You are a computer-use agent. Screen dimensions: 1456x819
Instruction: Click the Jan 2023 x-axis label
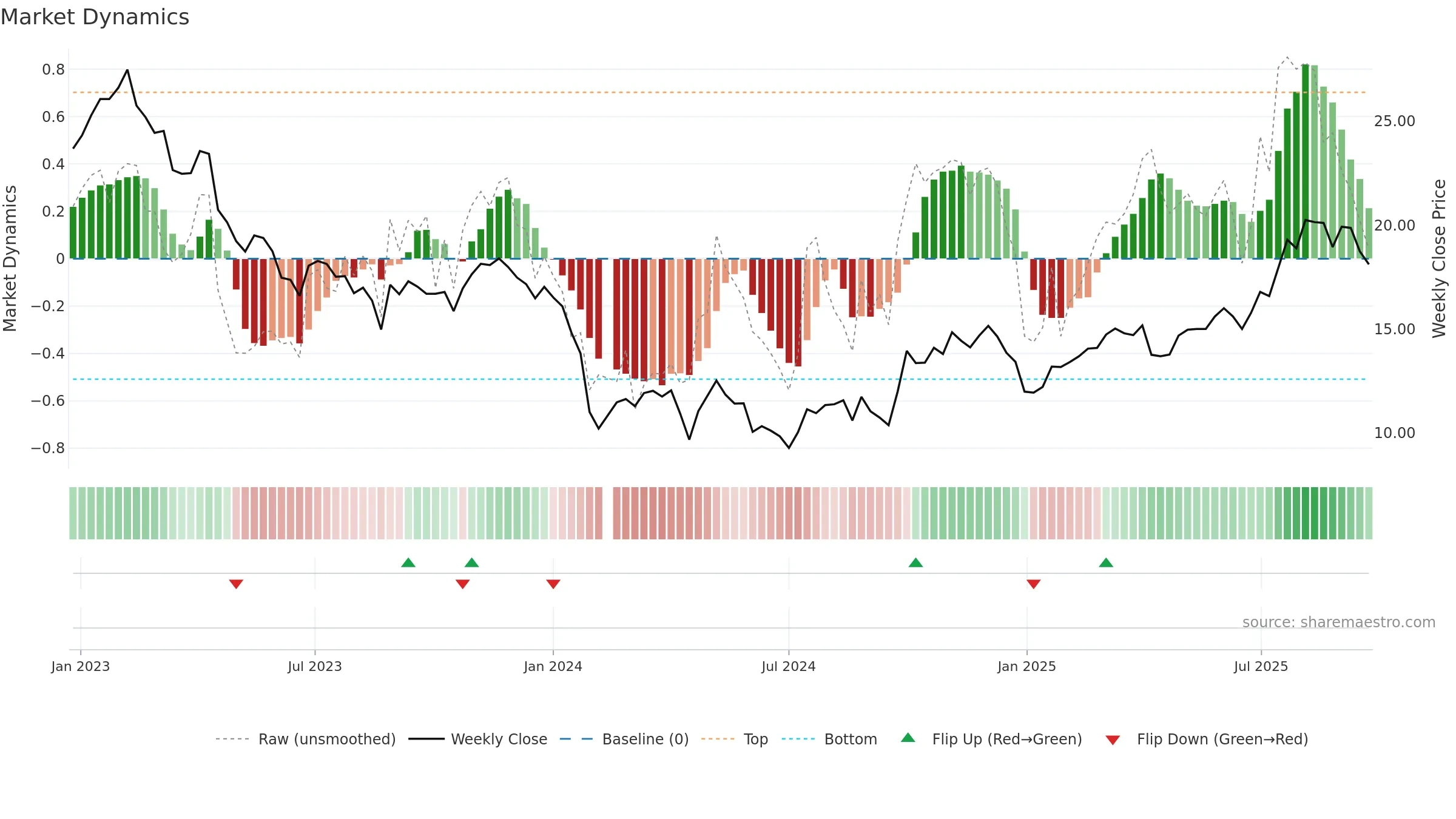[x=81, y=666]
